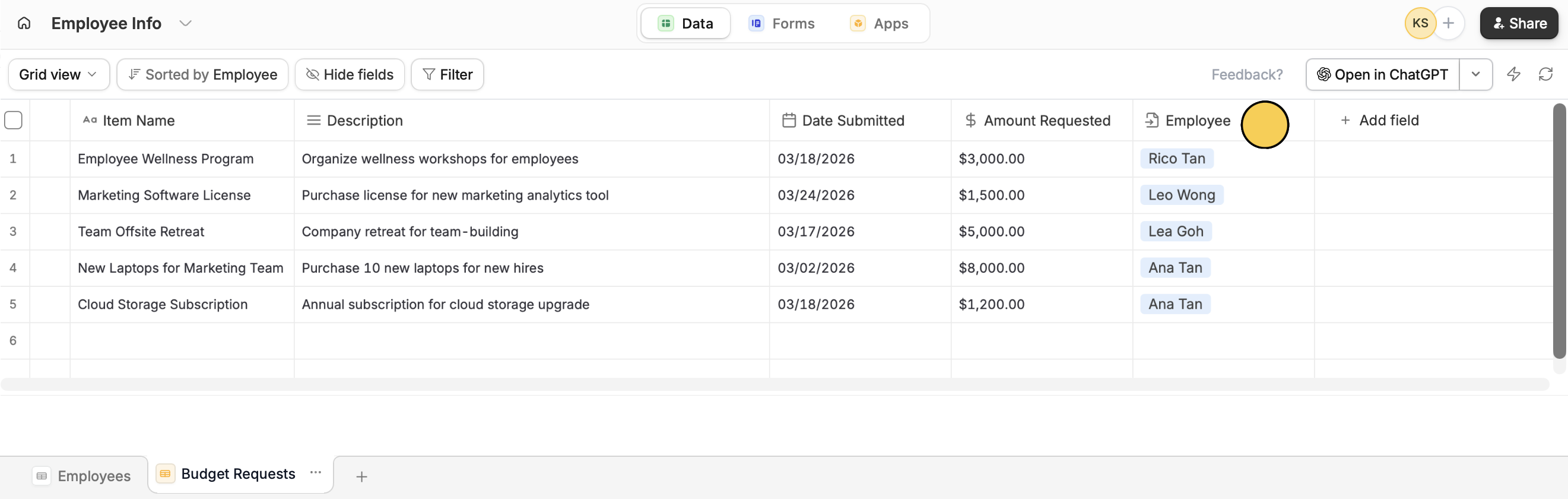Select the Employee Wellness Program cell
Viewport: 1568px width, 499px height.
pos(182,159)
